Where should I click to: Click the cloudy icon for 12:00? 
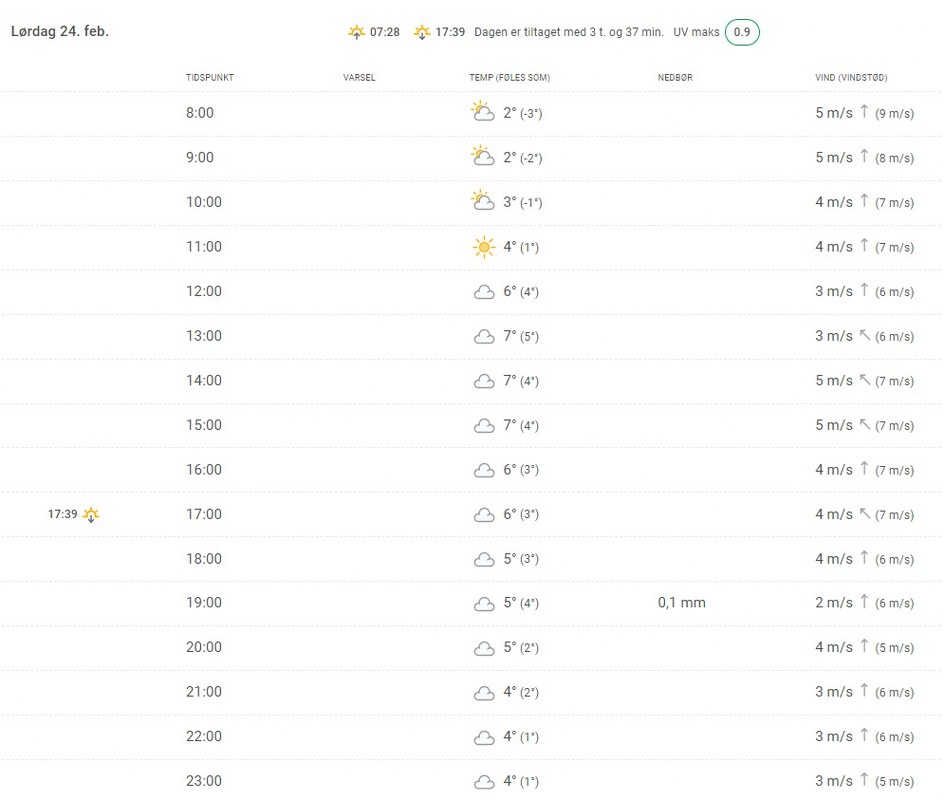tap(484, 292)
